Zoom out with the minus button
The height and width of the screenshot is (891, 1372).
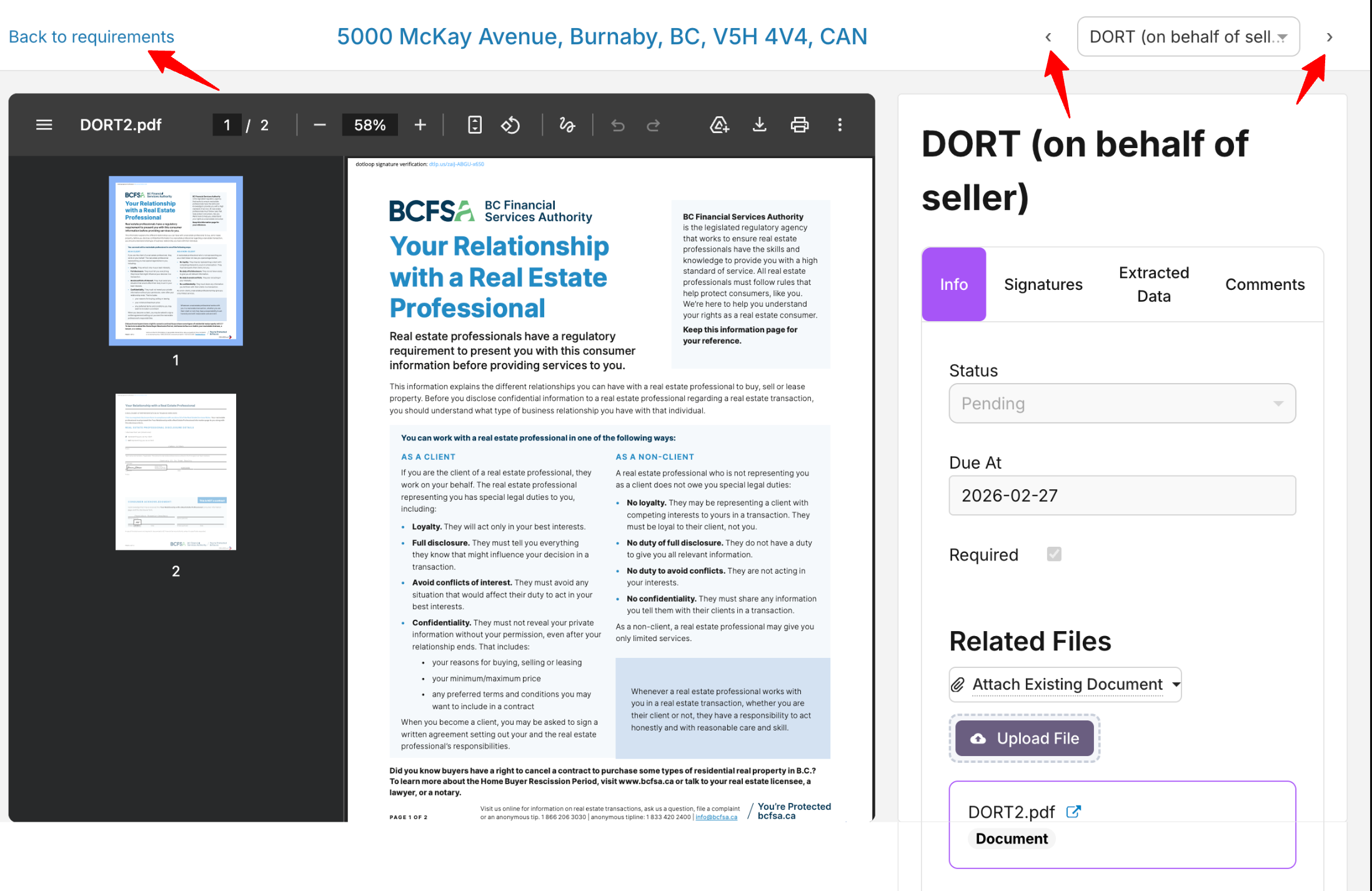pos(320,125)
